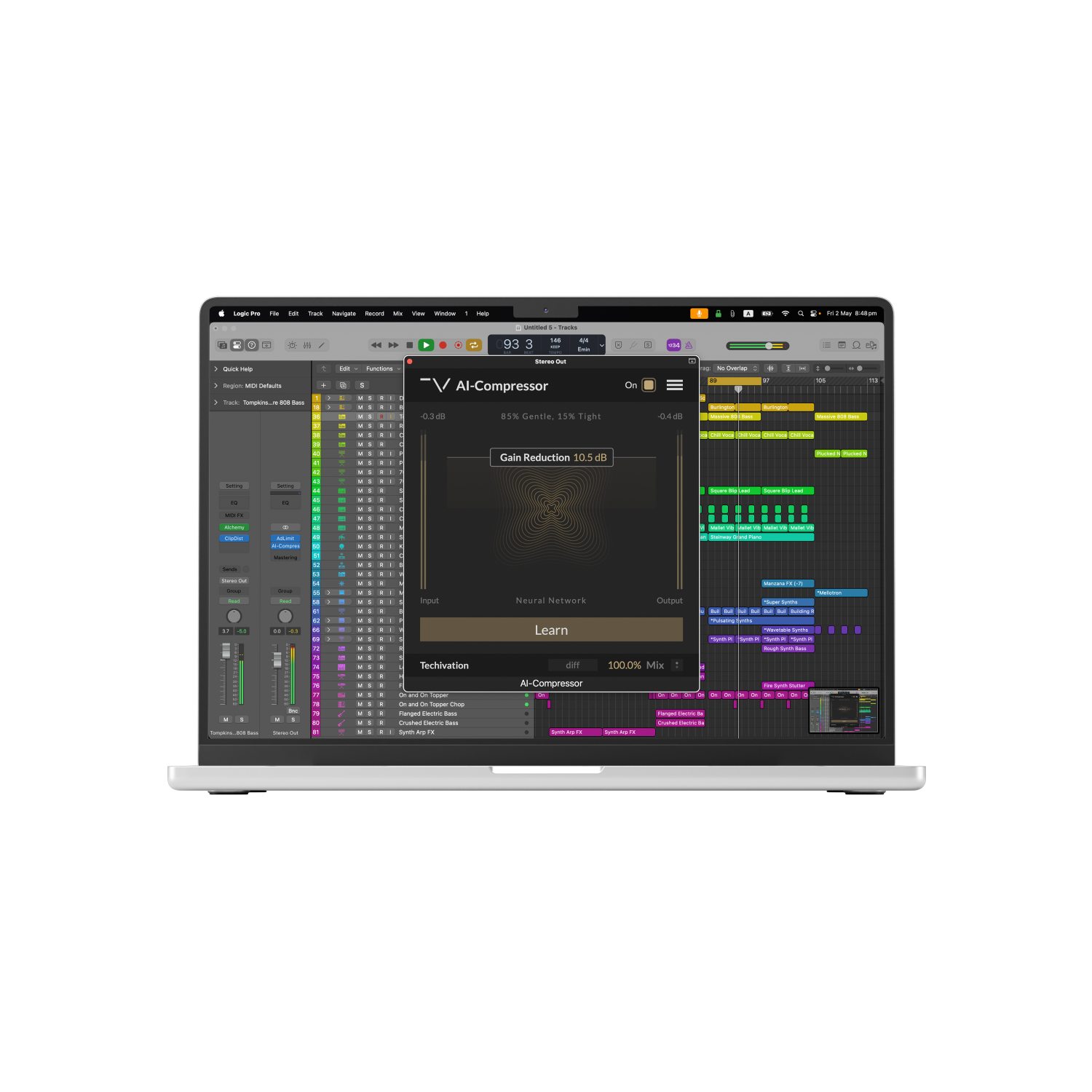Image resolution: width=1092 pixels, height=1092 pixels.
Task: Solo the Stereo Out channel strip
Action: 293,719
